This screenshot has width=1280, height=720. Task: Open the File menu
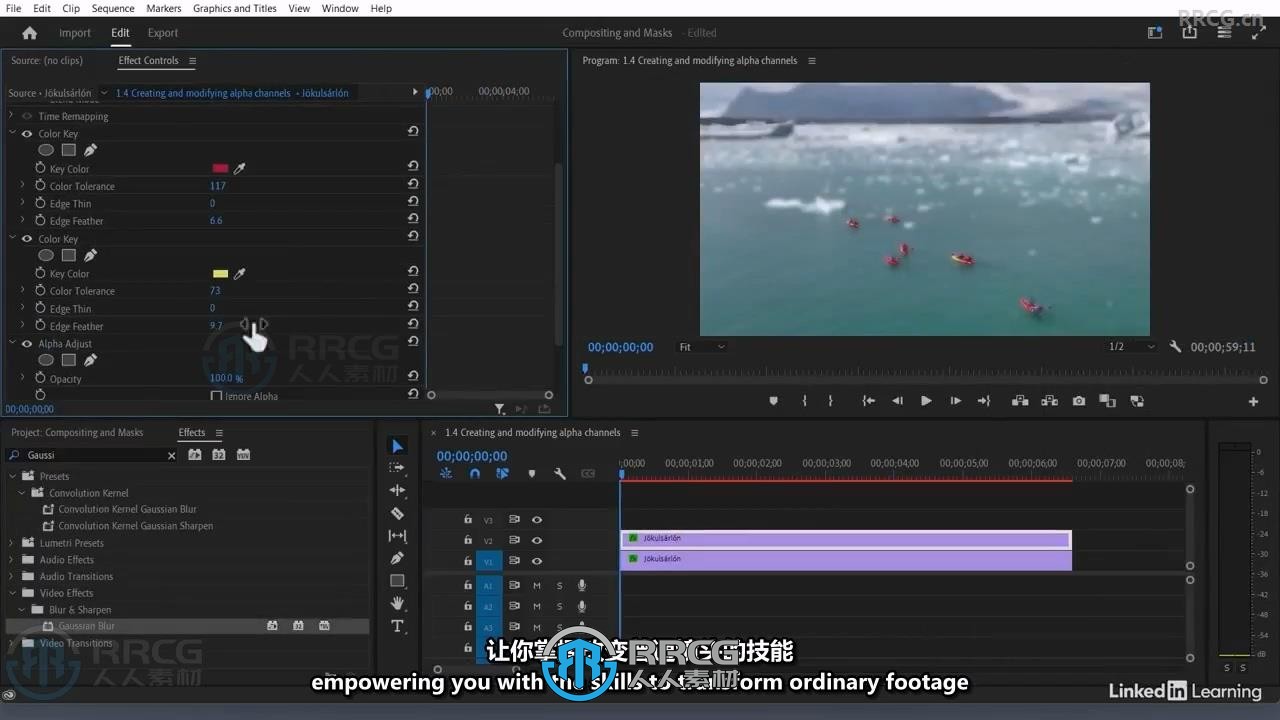14,8
